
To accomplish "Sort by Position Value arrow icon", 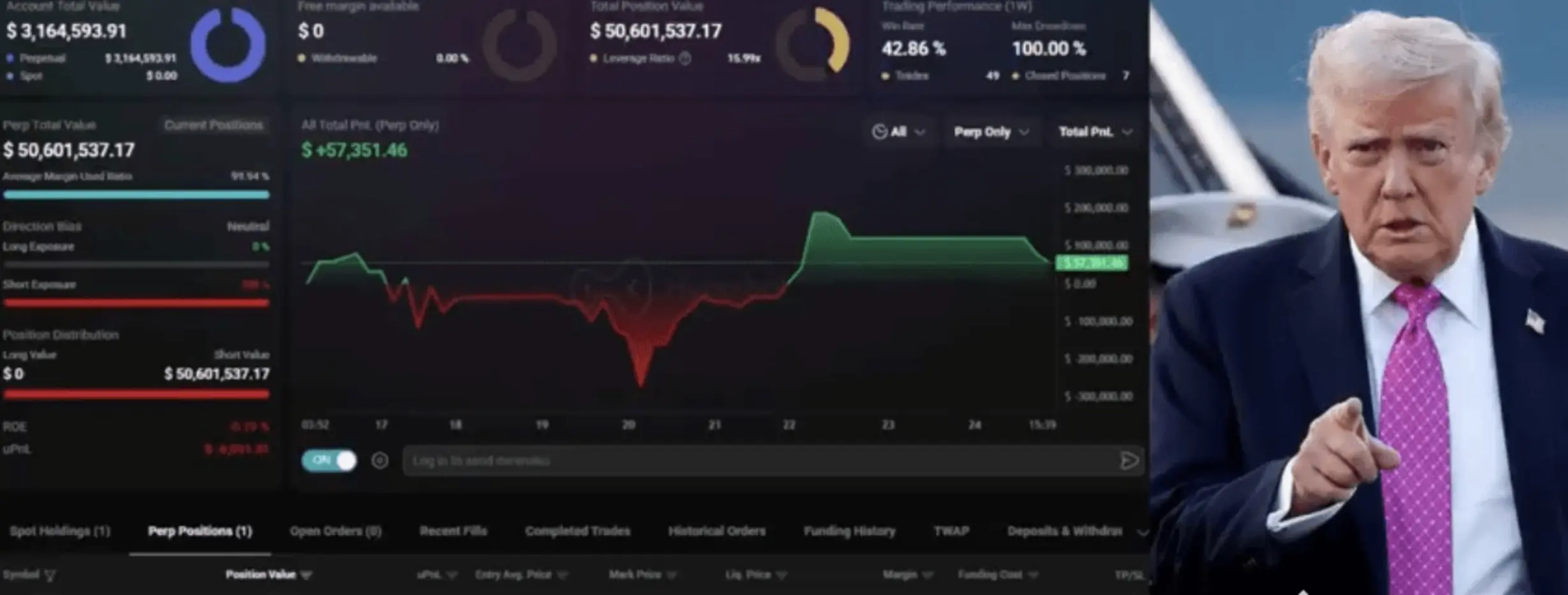I will [x=306, y=575].
